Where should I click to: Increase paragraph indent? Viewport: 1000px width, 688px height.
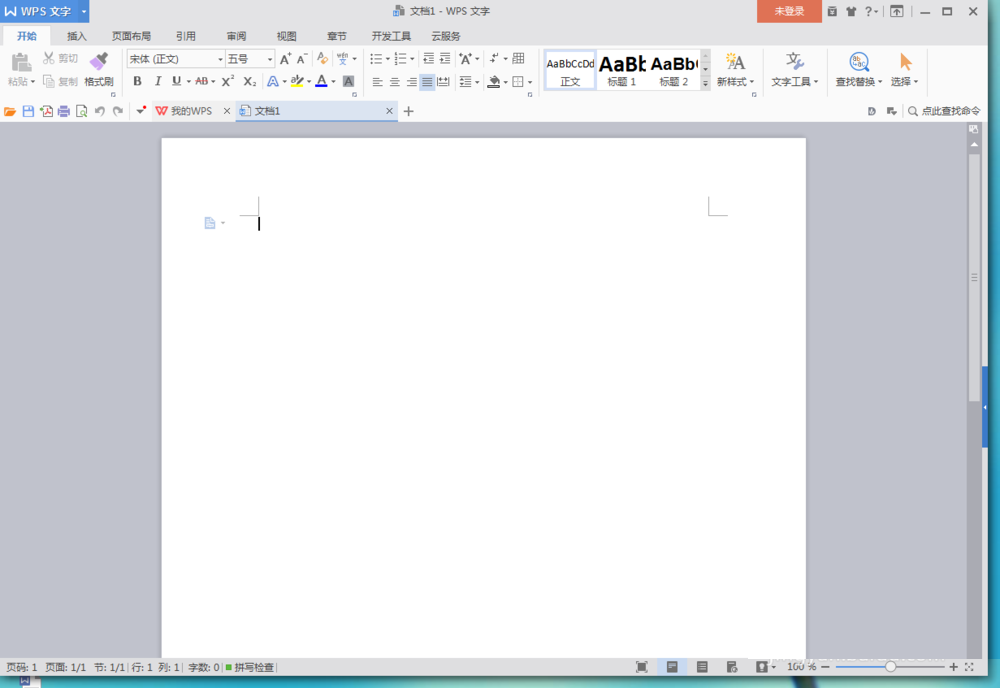point(445,59)
